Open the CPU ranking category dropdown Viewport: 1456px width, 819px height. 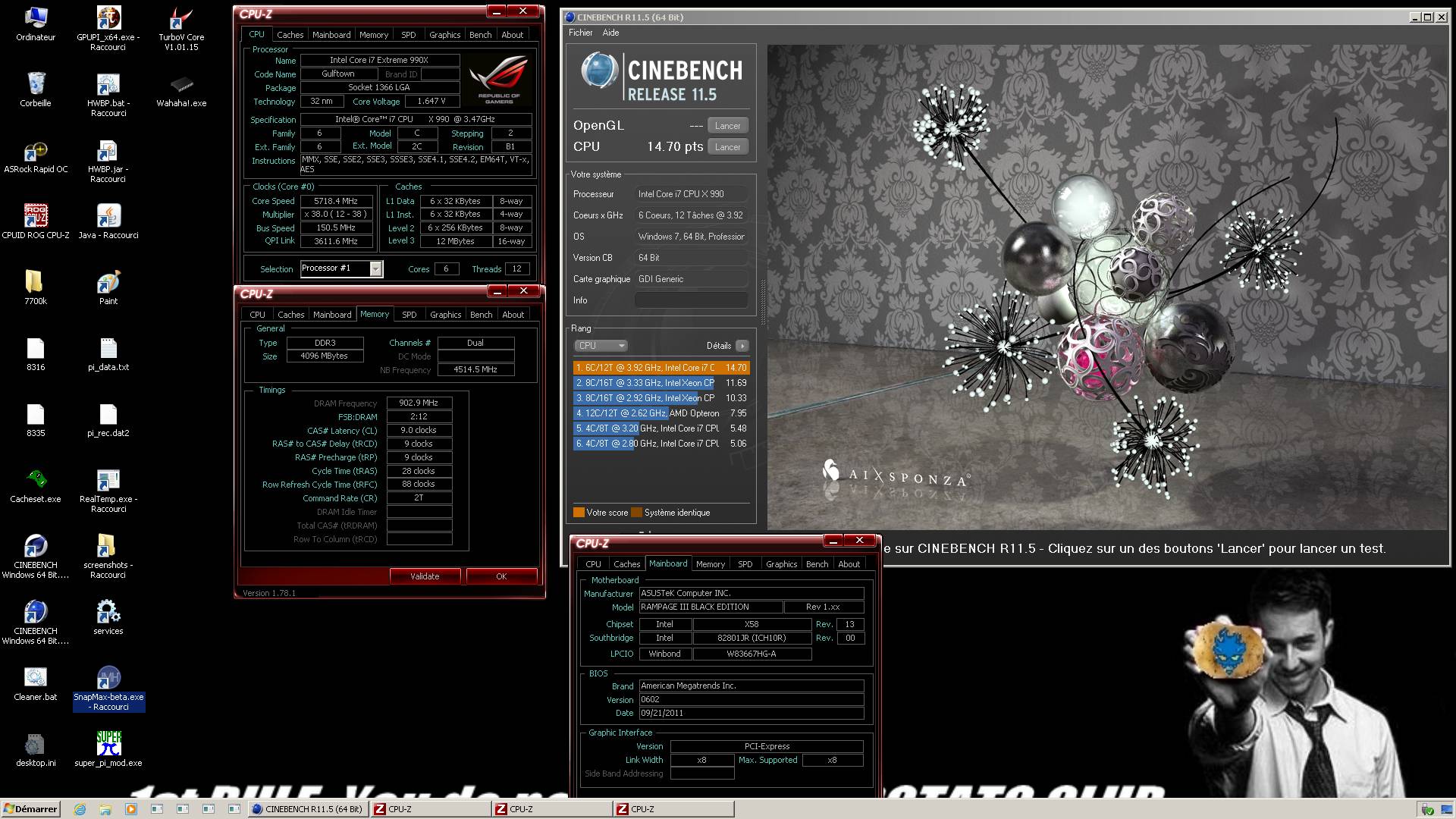click(600, 346)
